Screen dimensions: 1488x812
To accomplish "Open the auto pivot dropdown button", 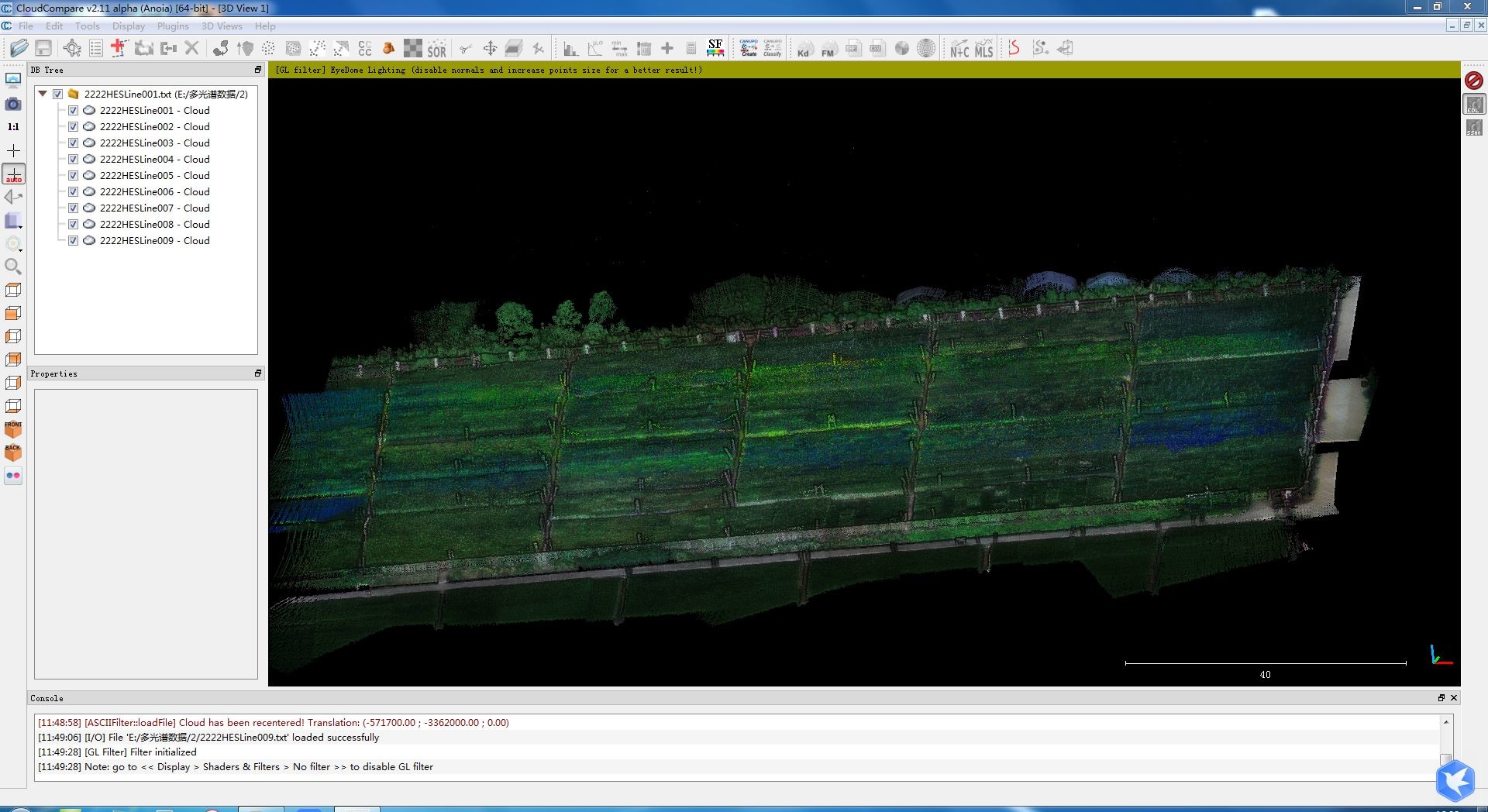I will coord(14,174).
